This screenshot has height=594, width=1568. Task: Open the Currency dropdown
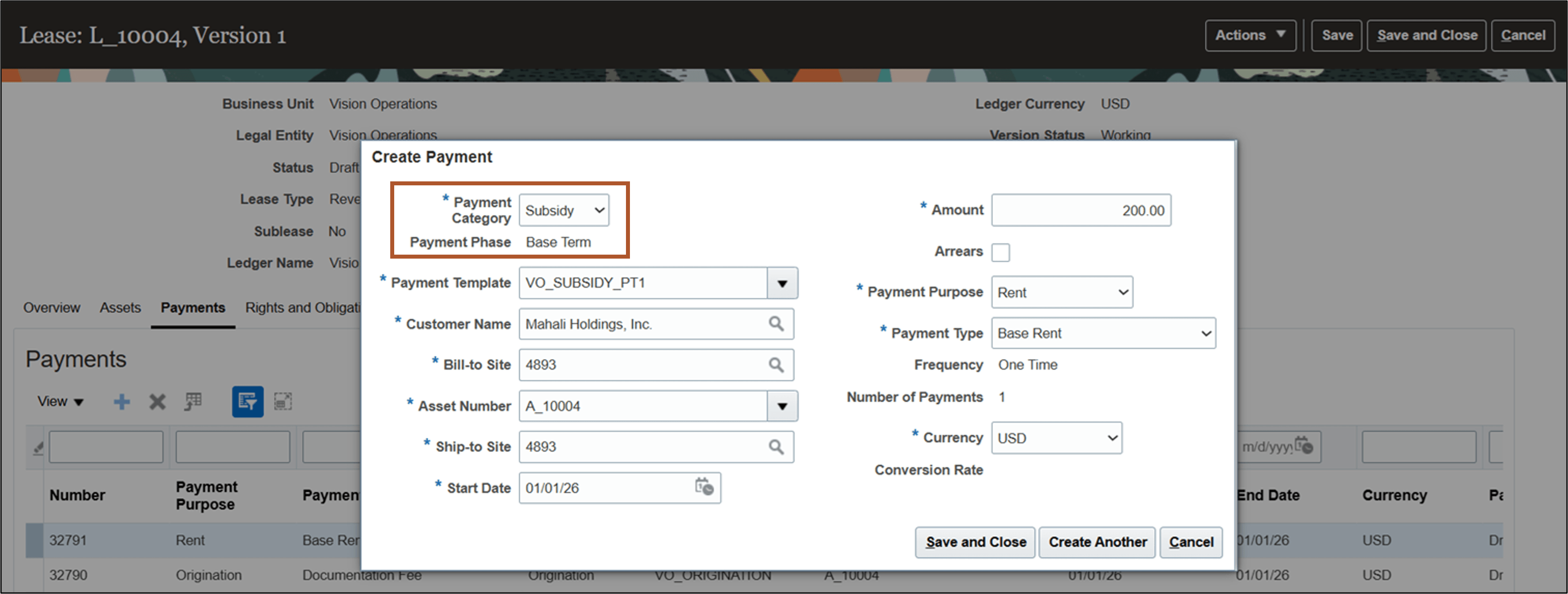click(x=1057, y=438)
